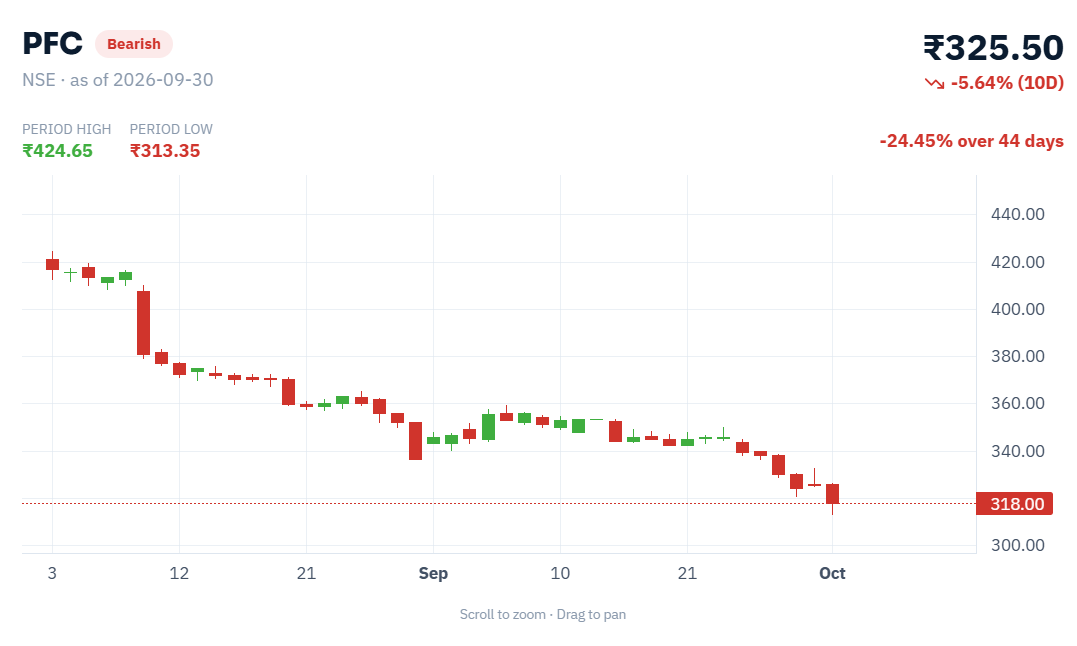Click the current price ₹325.50
1077x646 pixels.
(993, 48)
